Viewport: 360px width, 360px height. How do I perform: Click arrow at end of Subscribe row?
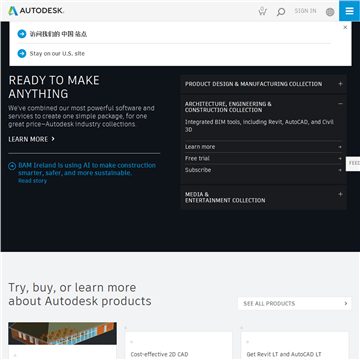point(340,170)
